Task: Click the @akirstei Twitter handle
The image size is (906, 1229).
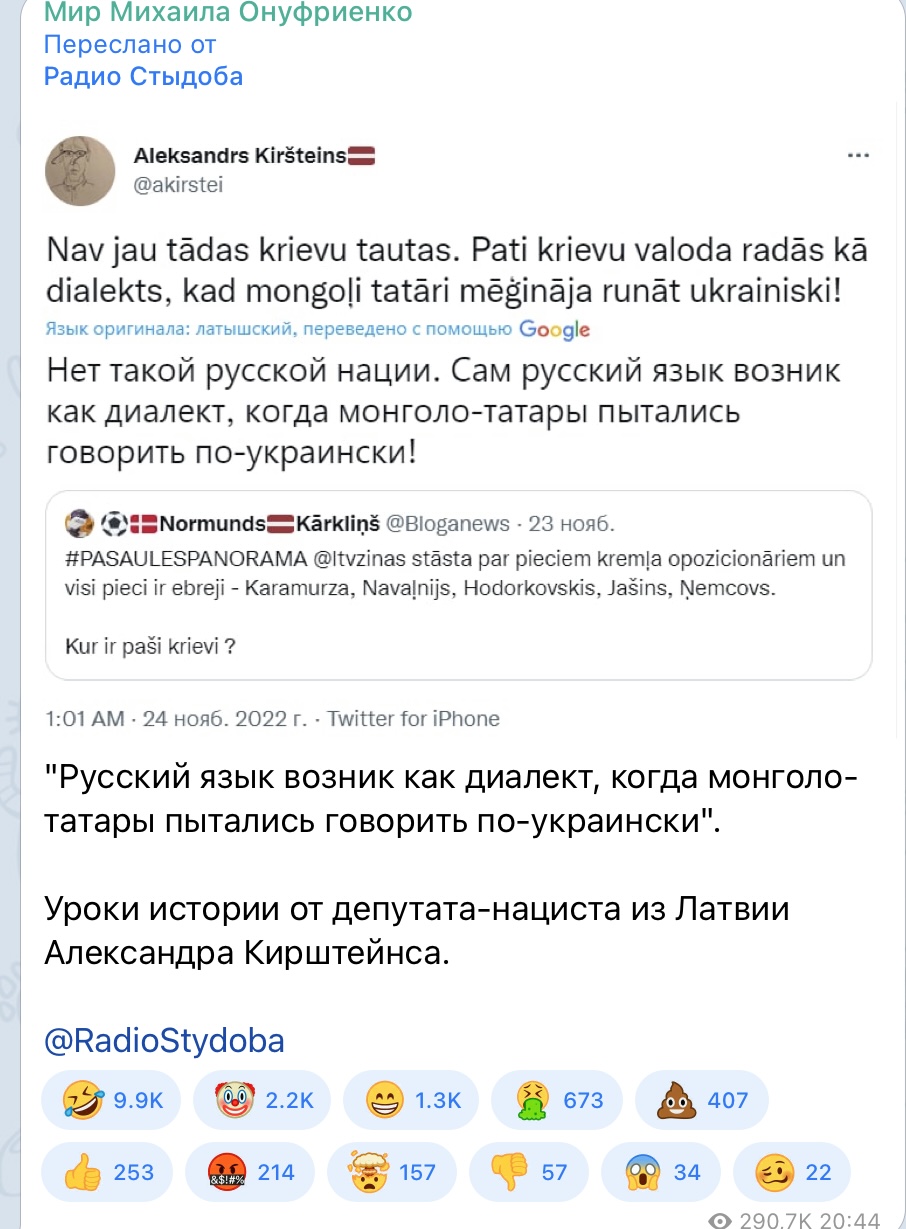Action: (x=179, y=184)
